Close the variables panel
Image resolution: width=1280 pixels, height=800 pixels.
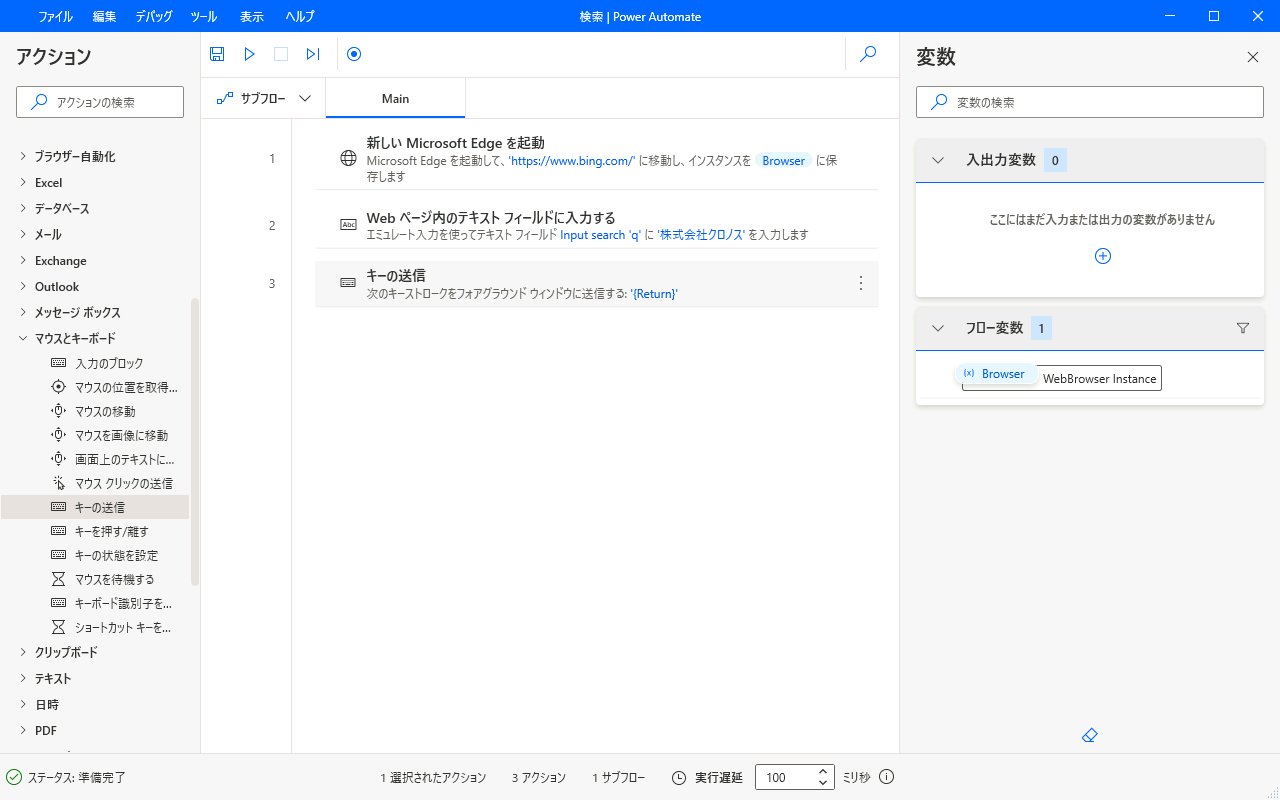point(1253,57)
